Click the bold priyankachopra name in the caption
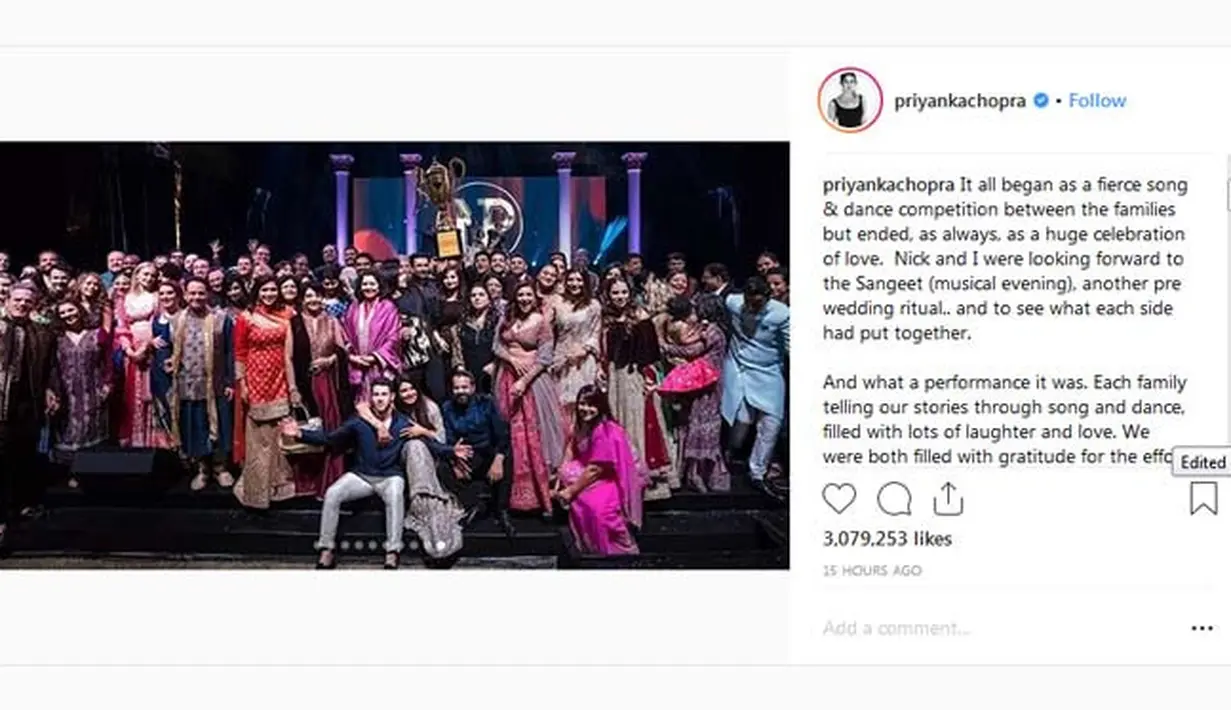1231x710 pixels. click(x=889, y=186)
